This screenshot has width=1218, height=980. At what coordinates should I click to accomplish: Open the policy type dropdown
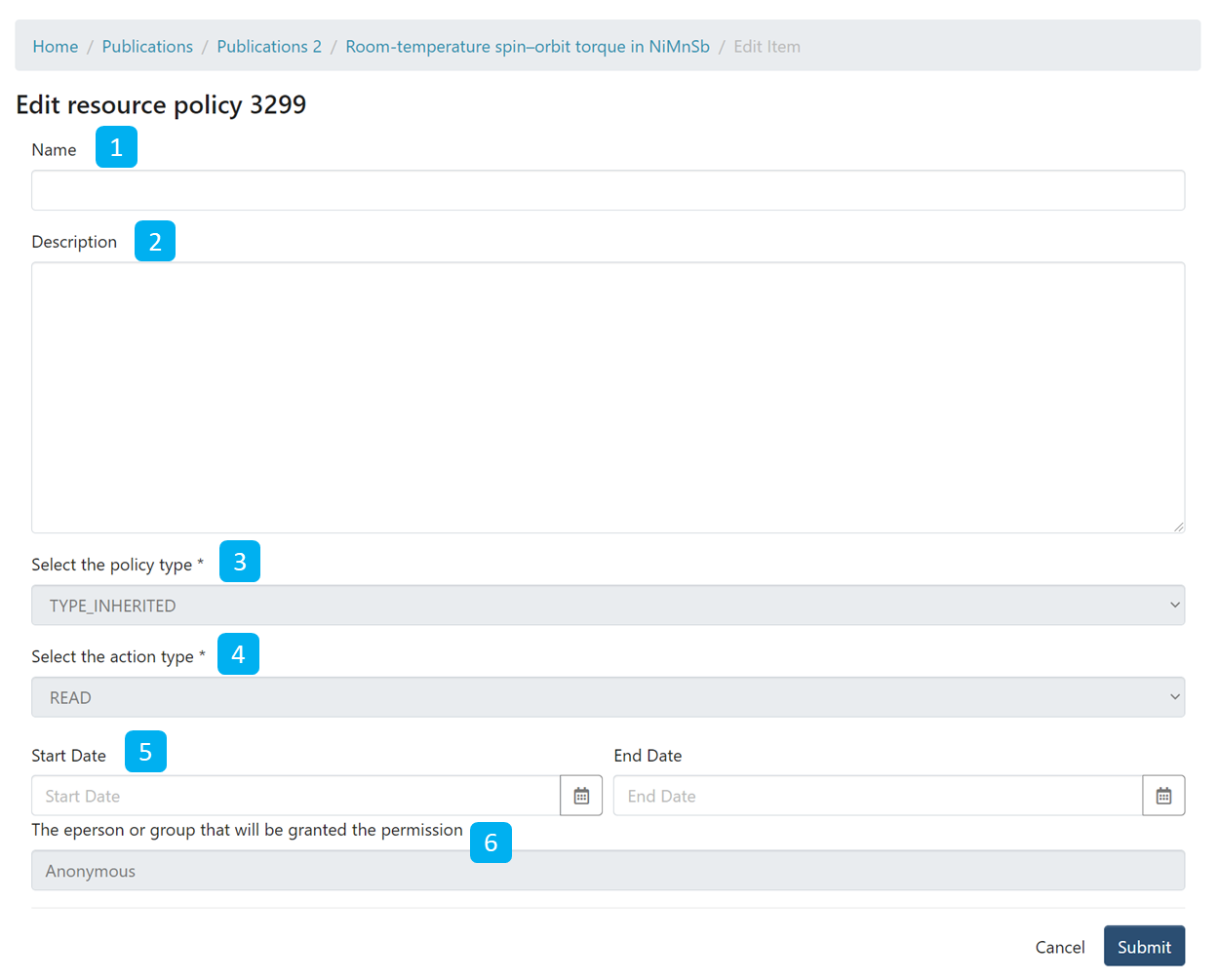click(608, 606)
